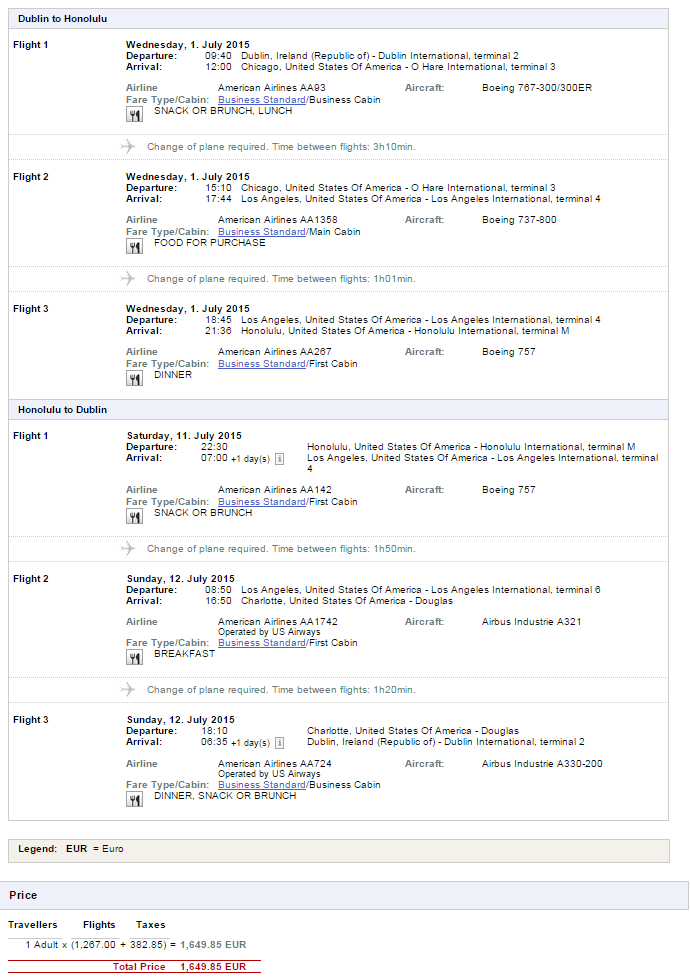Click 'Operated by US Airways' under AA1742
The image size is (690, 980).
click(269, 631)
